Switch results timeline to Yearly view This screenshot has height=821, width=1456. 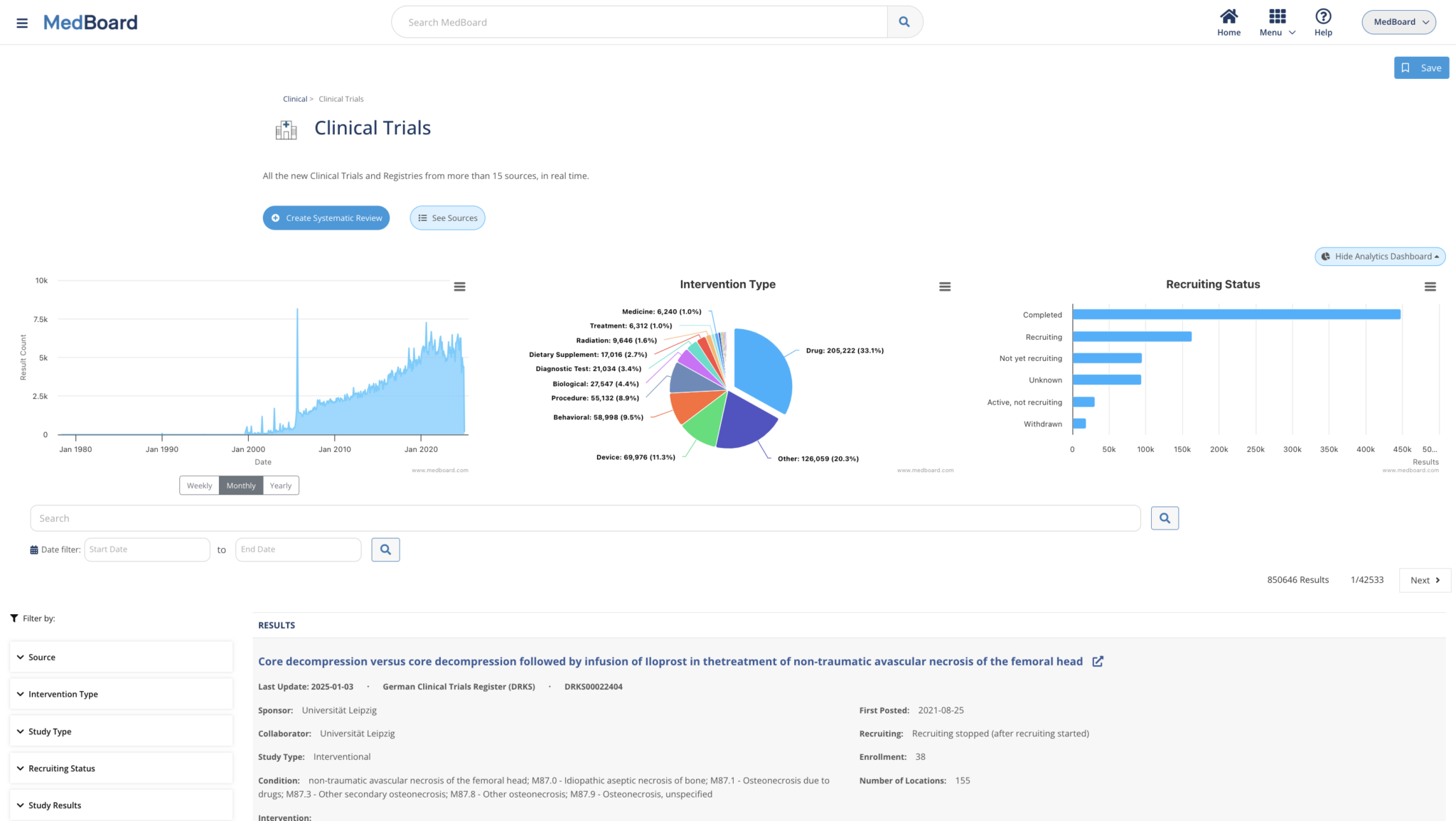tap(280, 485)
